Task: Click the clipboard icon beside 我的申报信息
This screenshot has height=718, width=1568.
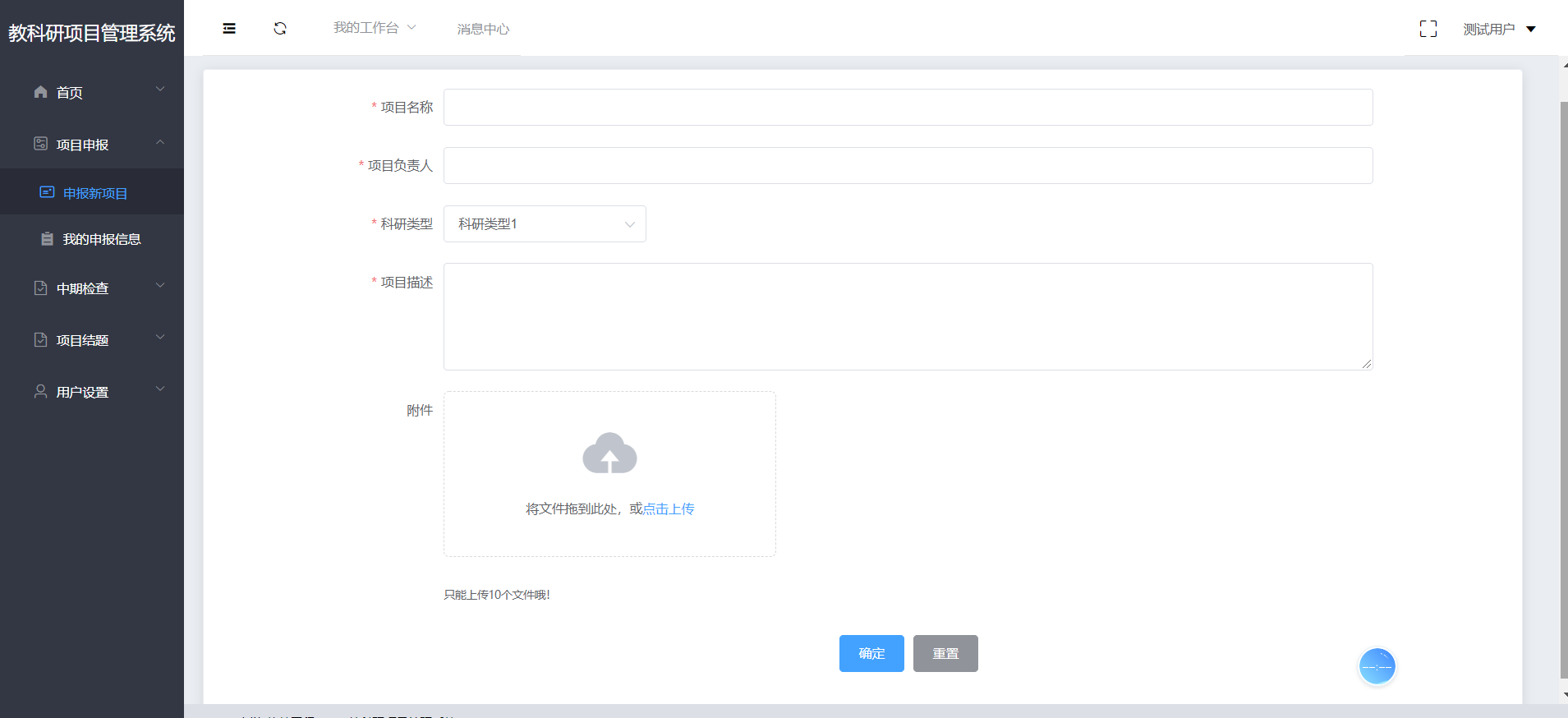Action: click(47, 239)
